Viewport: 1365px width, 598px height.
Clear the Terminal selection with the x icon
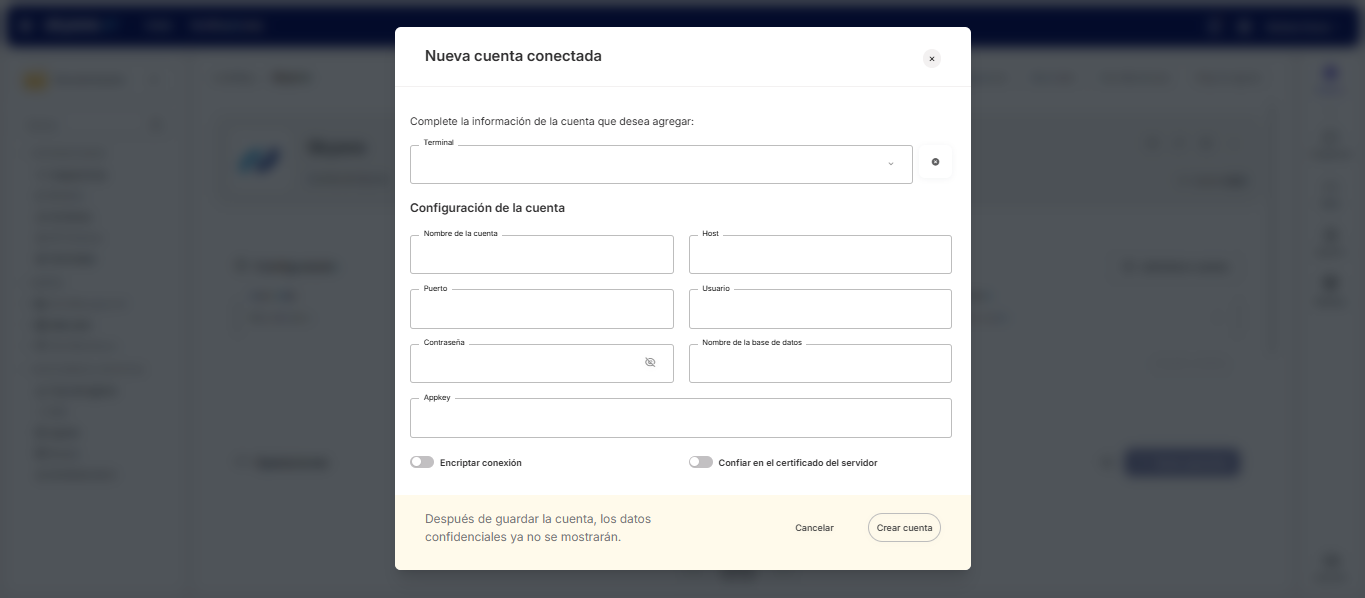935,162
